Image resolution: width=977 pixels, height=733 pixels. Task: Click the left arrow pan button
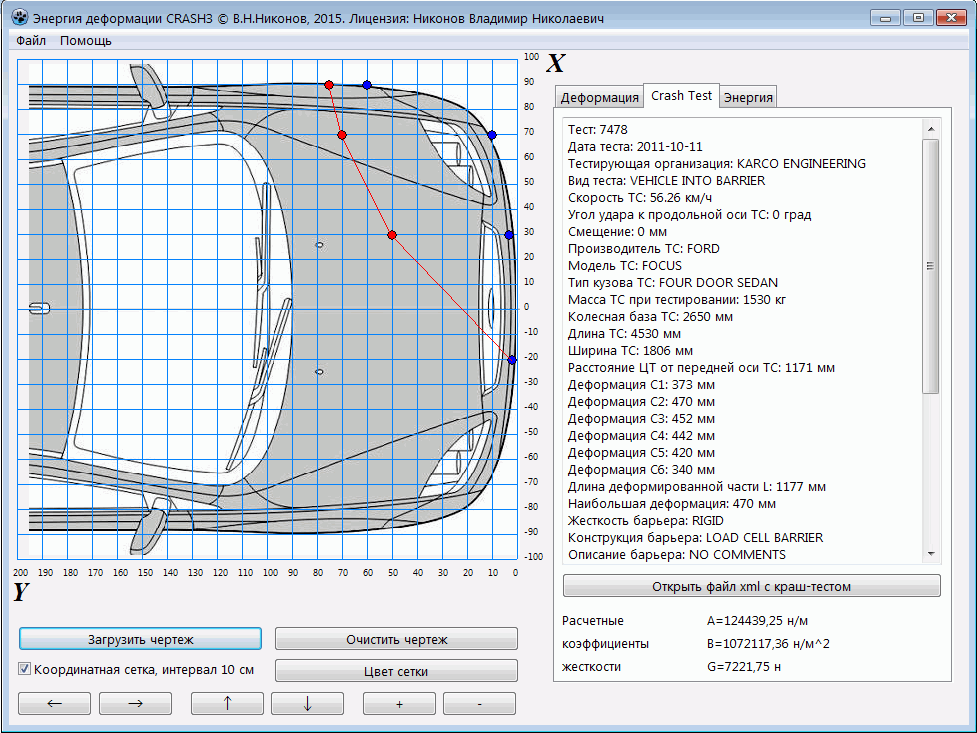(55, 704)
